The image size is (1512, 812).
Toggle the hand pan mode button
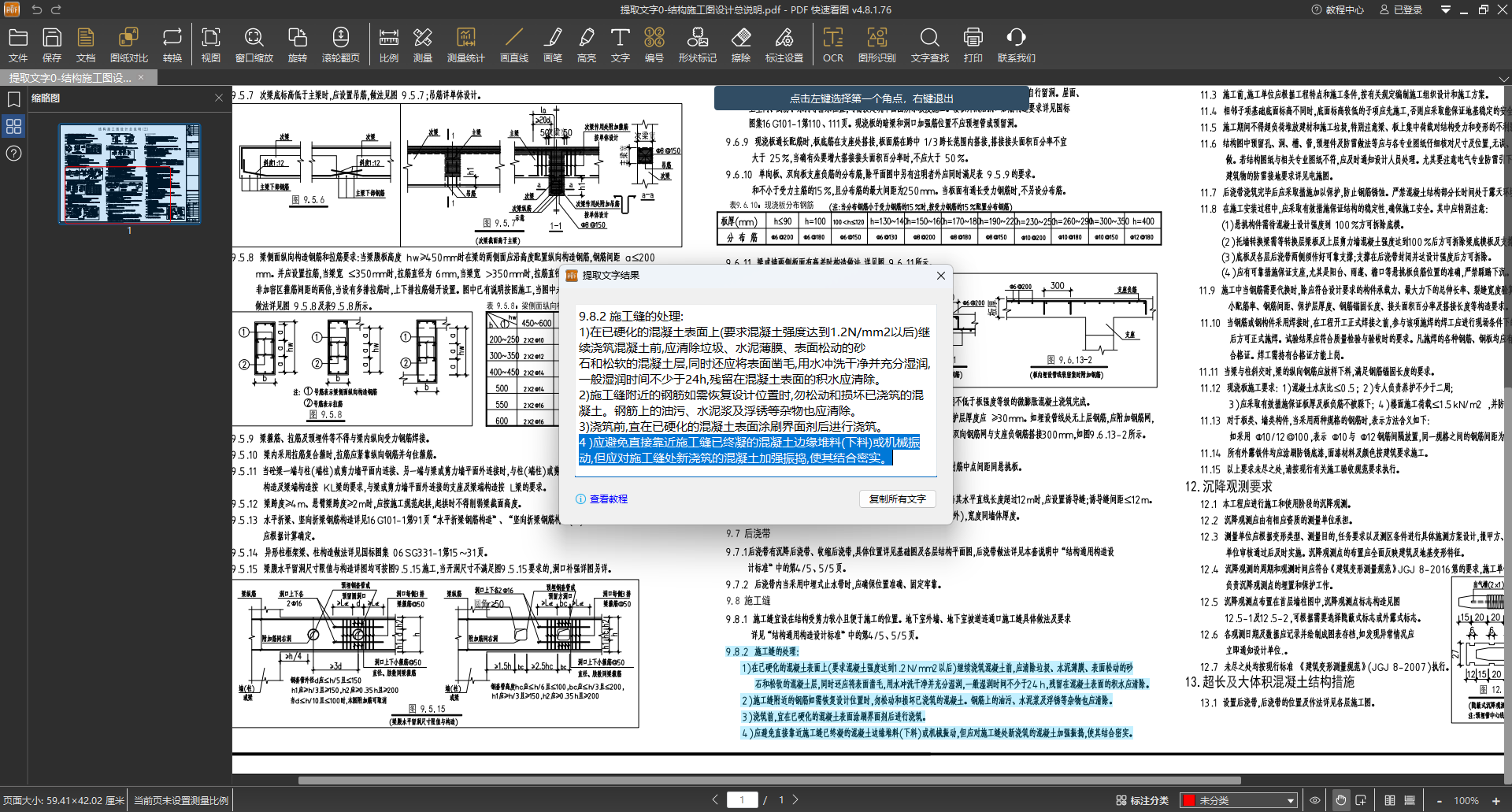[1340, 800]
